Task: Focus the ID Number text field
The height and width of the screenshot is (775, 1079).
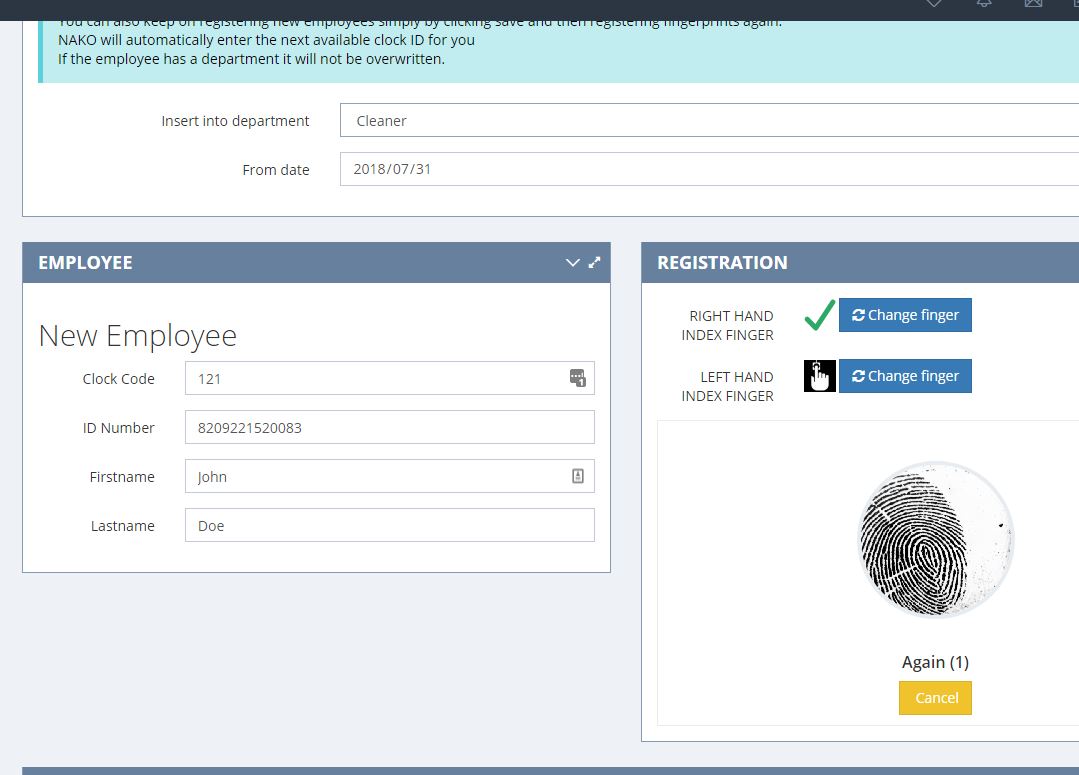Action: point(389,427)
